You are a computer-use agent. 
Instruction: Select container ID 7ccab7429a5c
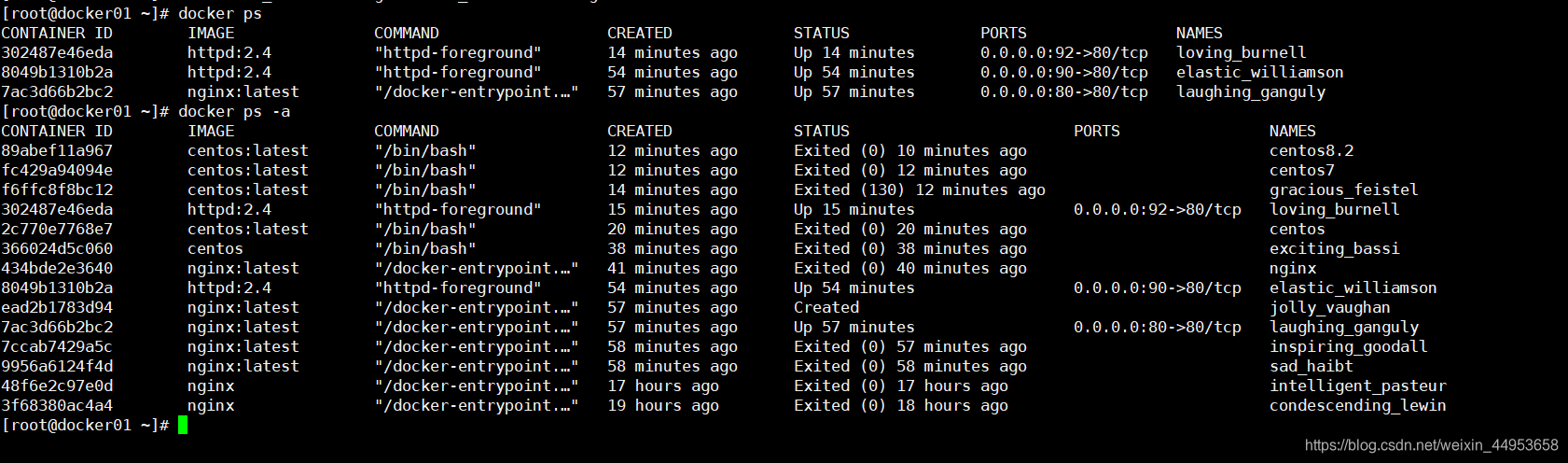57,346
